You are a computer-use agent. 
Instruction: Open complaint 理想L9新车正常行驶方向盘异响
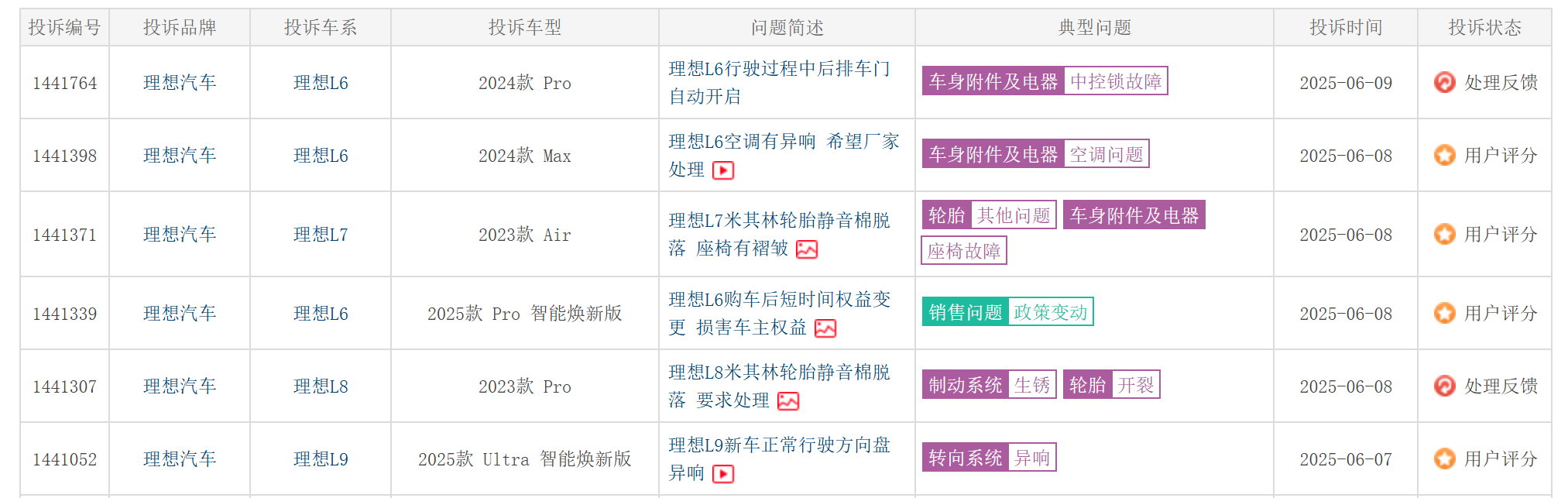coord(779,459)
